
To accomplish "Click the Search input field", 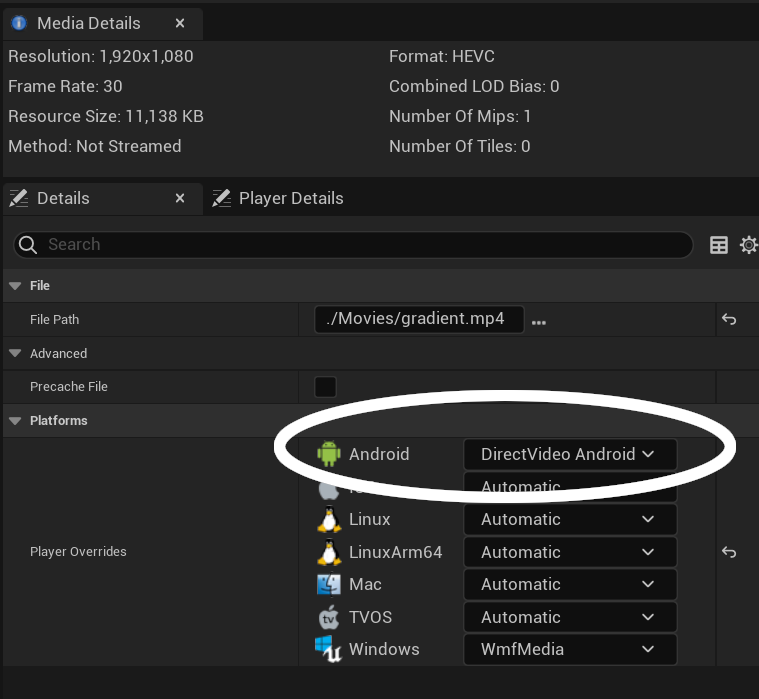I will 360,245.
